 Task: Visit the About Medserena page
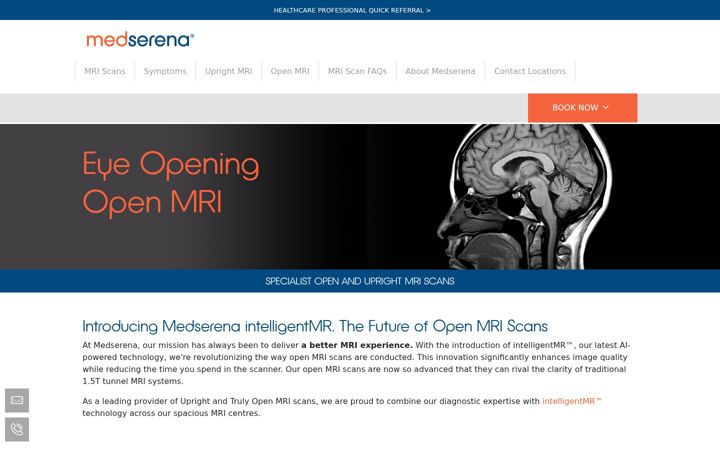(x=440, y=71)
